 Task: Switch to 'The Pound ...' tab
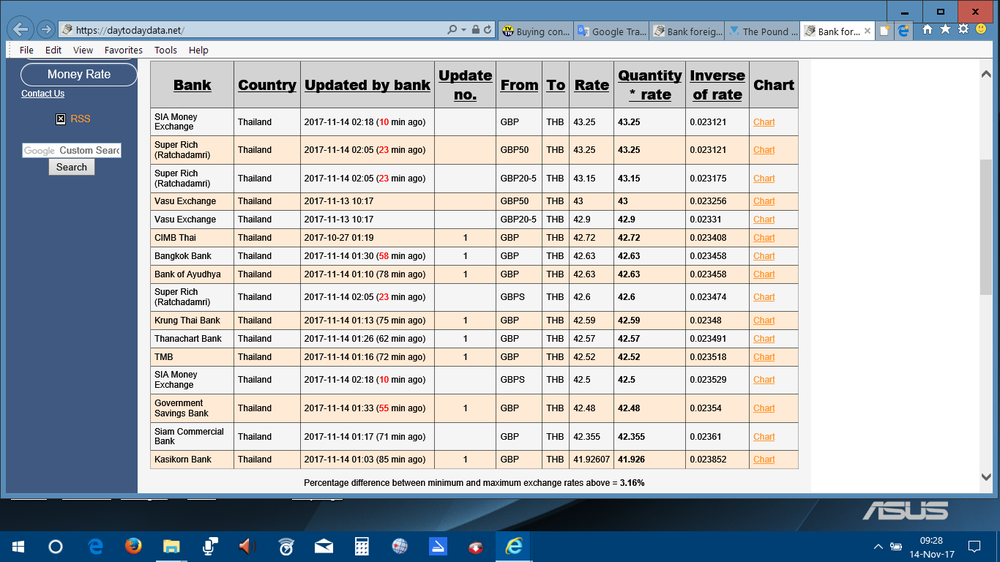[762, 31]
